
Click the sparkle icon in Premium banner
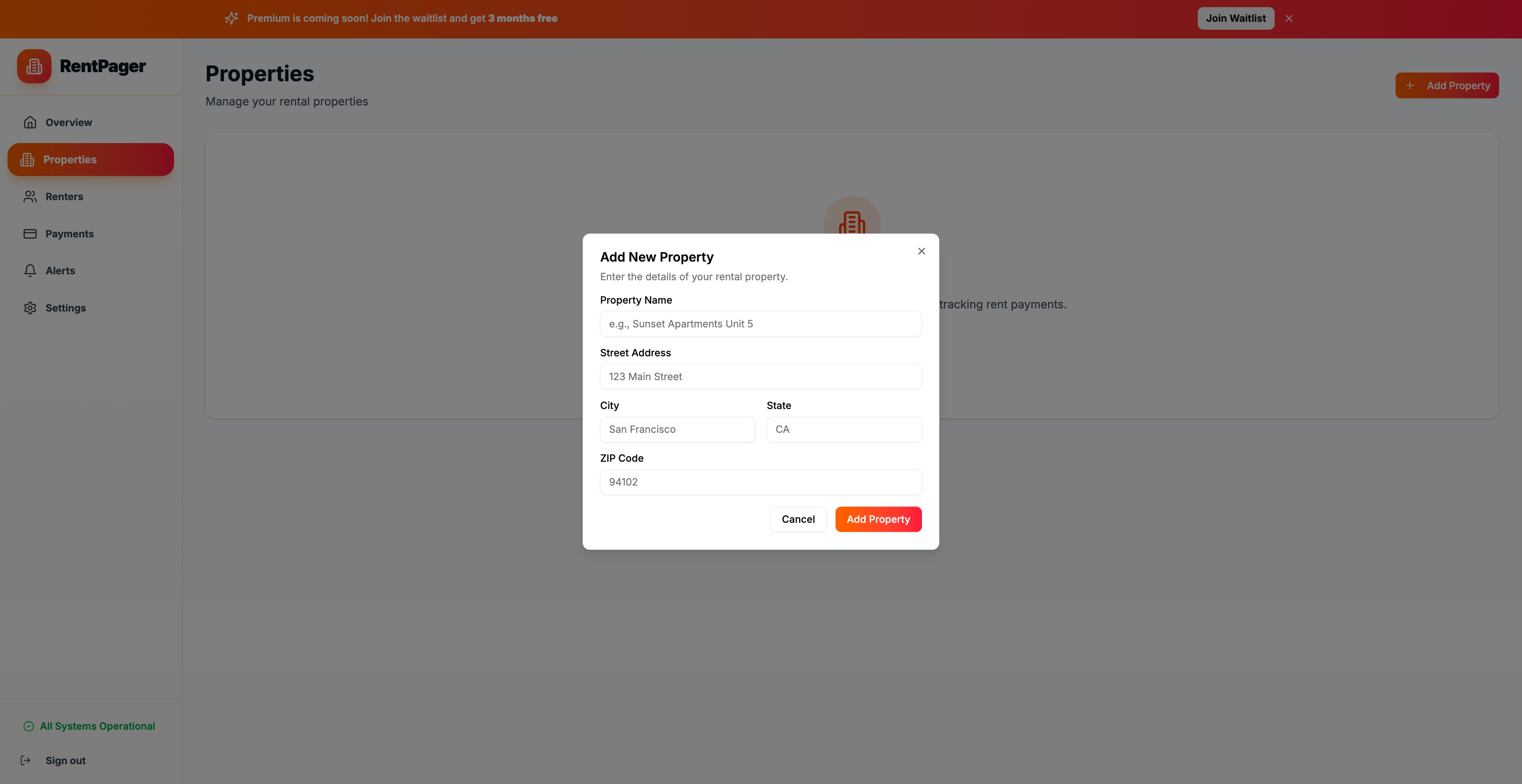[x=231, y=18]
